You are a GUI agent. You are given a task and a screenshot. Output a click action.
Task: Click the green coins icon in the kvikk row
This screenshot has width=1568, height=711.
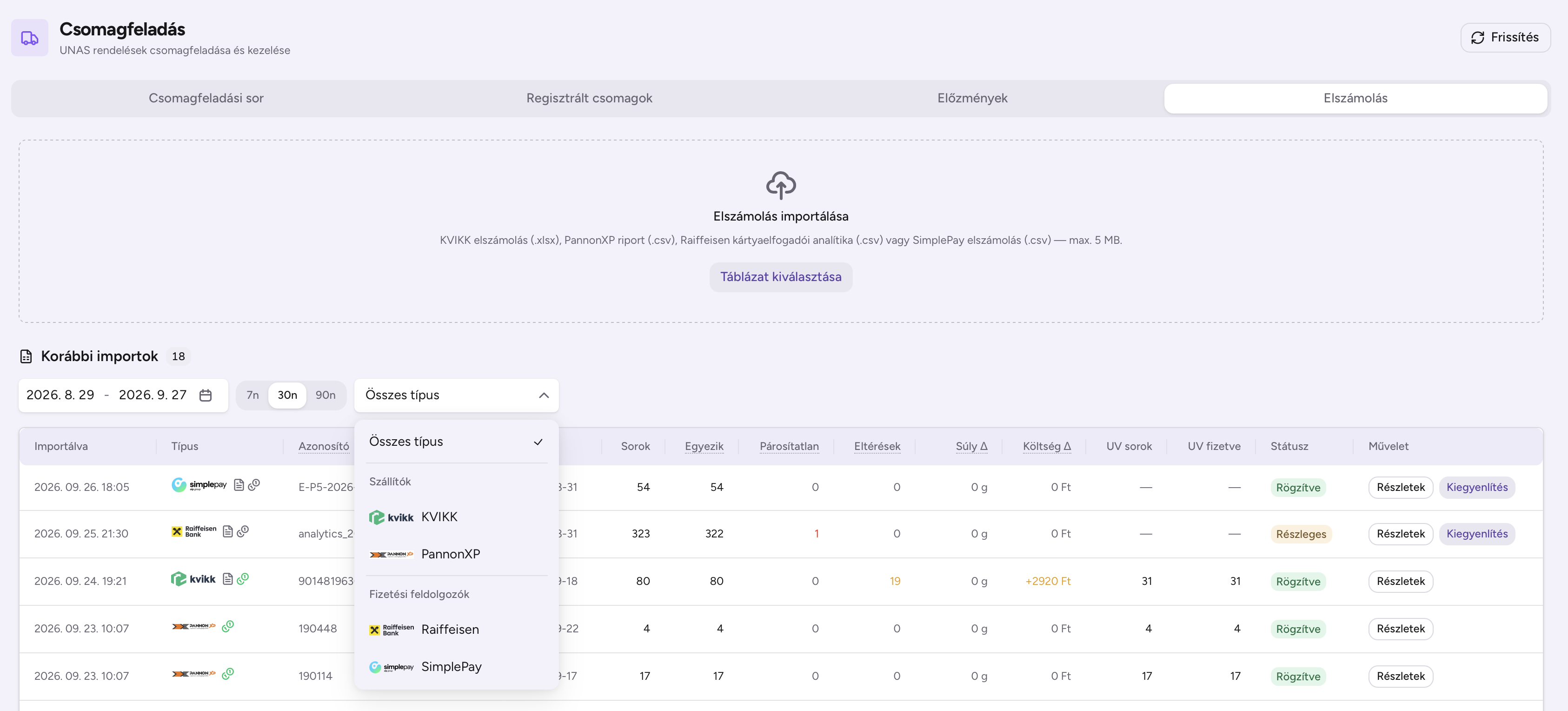pyautogui.click(x=243, y=579)
